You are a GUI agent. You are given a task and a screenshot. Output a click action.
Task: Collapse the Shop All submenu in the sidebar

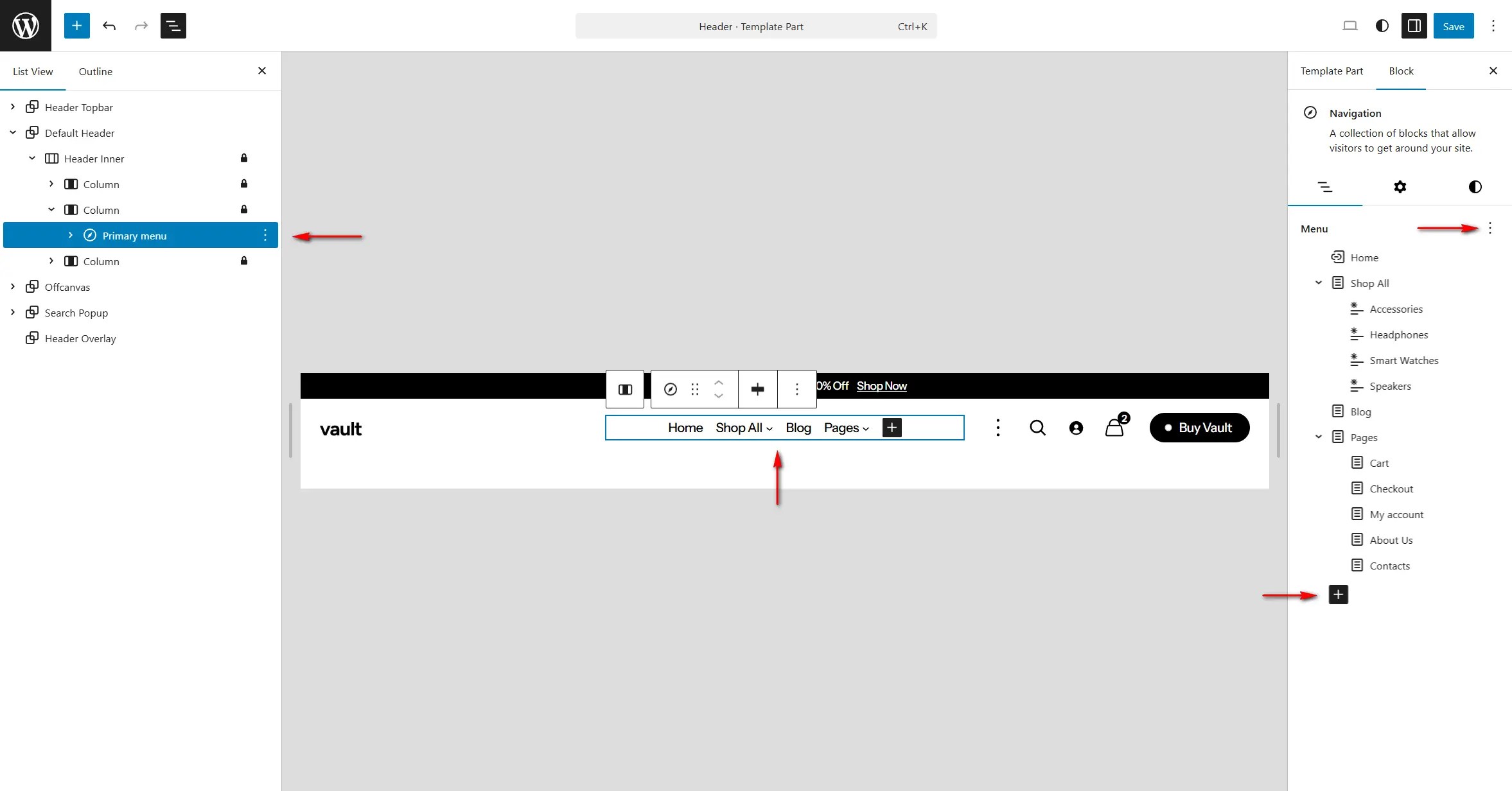click(x=1319, y=283)
